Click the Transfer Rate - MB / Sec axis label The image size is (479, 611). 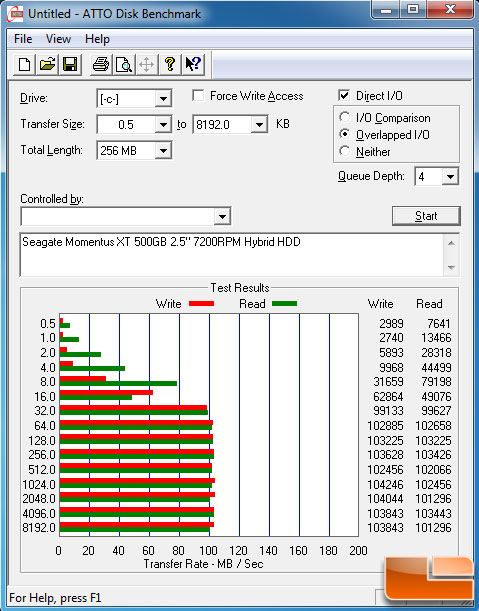coord(203,564)
